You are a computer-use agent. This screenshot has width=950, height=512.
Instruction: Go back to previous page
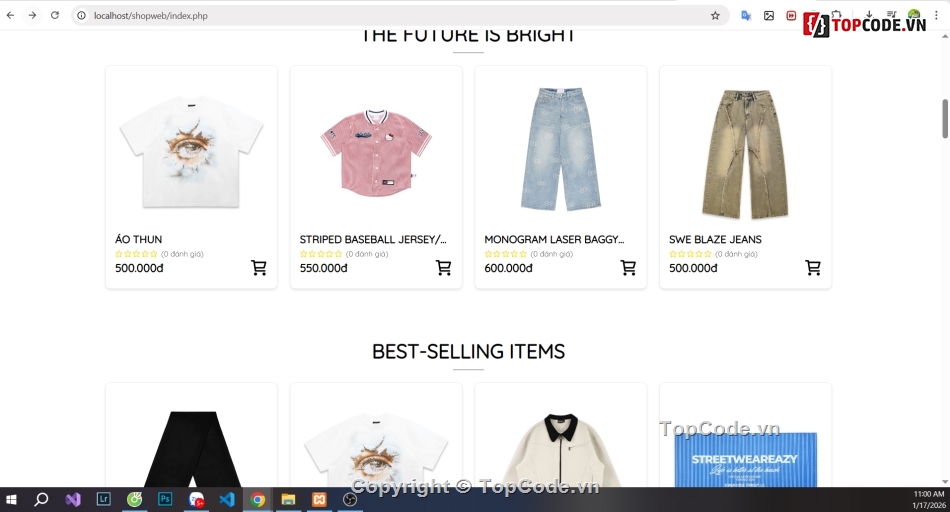coord(10,15)
